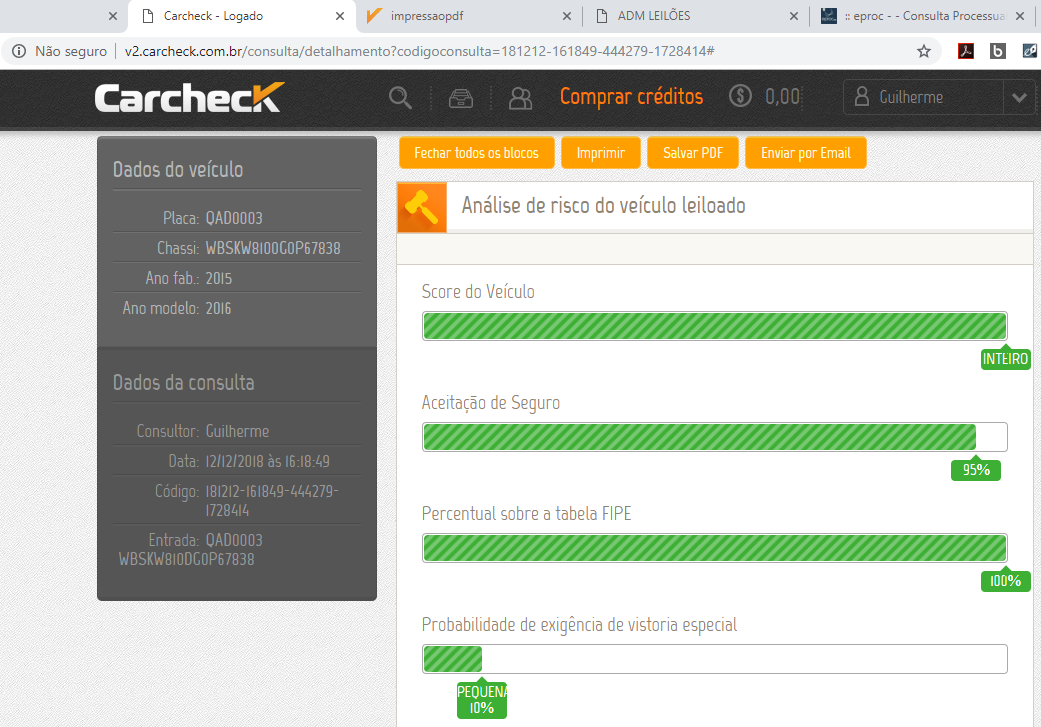Click the Salvar PDF button
Screen dimensions: 1041x727
coord(692,153)
